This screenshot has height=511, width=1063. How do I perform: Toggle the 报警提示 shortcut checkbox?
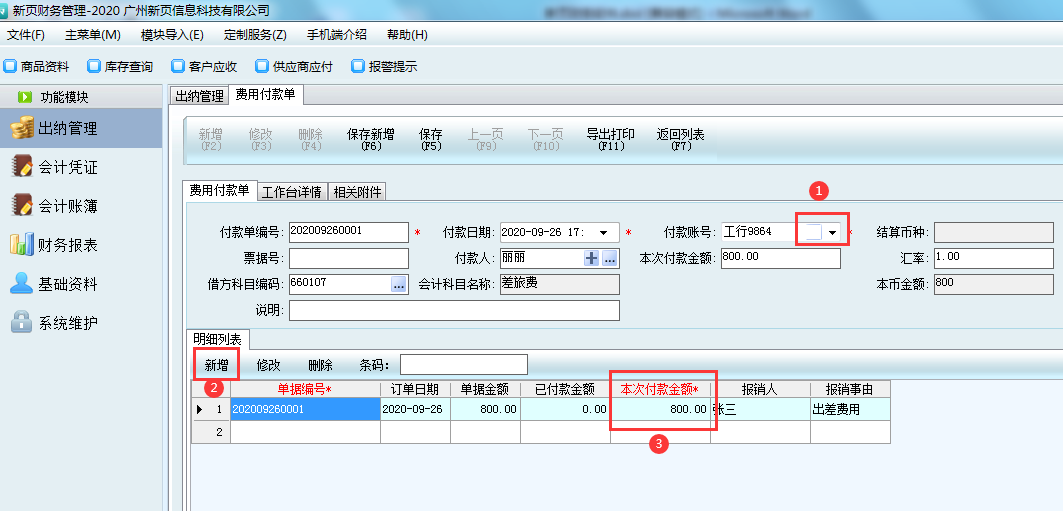coord(357,67)
